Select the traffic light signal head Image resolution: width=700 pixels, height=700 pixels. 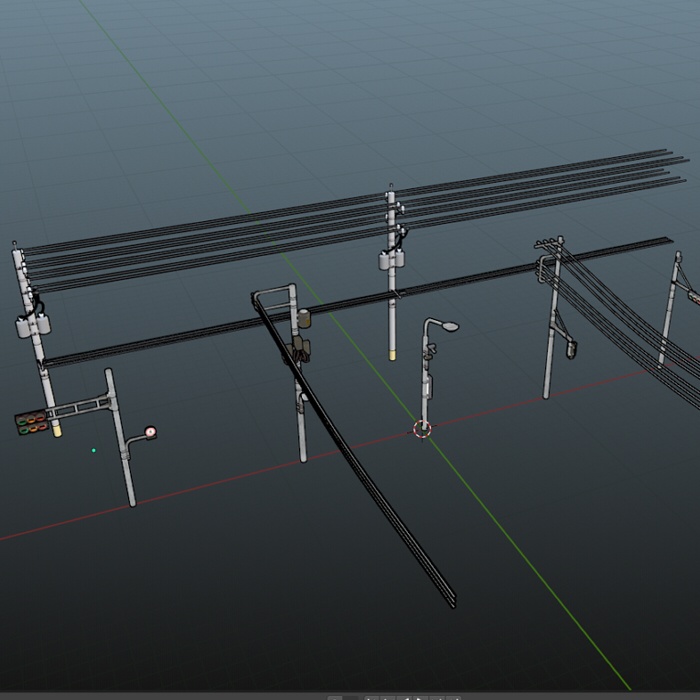pos(32,423)
